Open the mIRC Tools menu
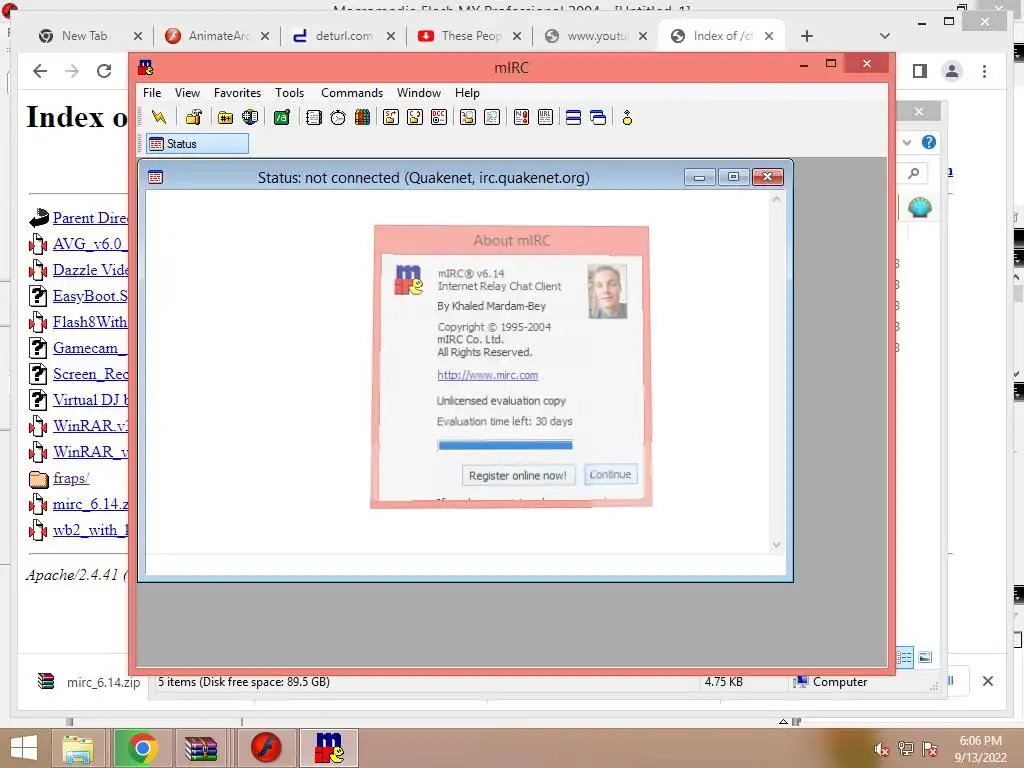1024x768 pixels. tap(289, 93)
